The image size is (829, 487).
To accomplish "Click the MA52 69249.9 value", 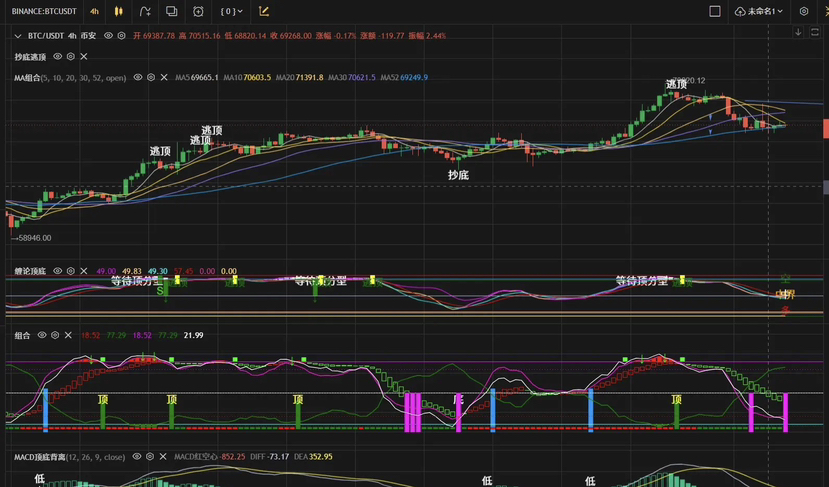I will point(404,78).
